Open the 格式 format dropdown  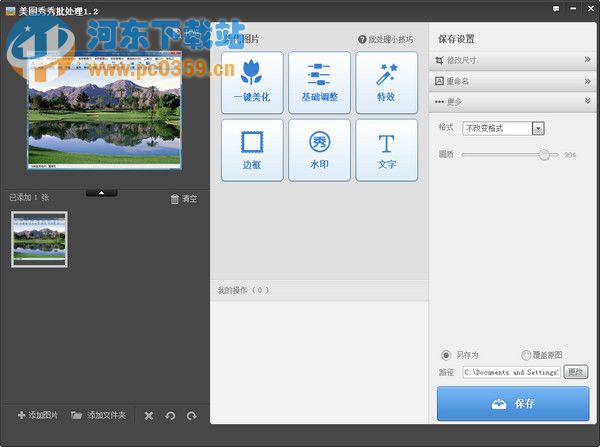coord(503,128)
